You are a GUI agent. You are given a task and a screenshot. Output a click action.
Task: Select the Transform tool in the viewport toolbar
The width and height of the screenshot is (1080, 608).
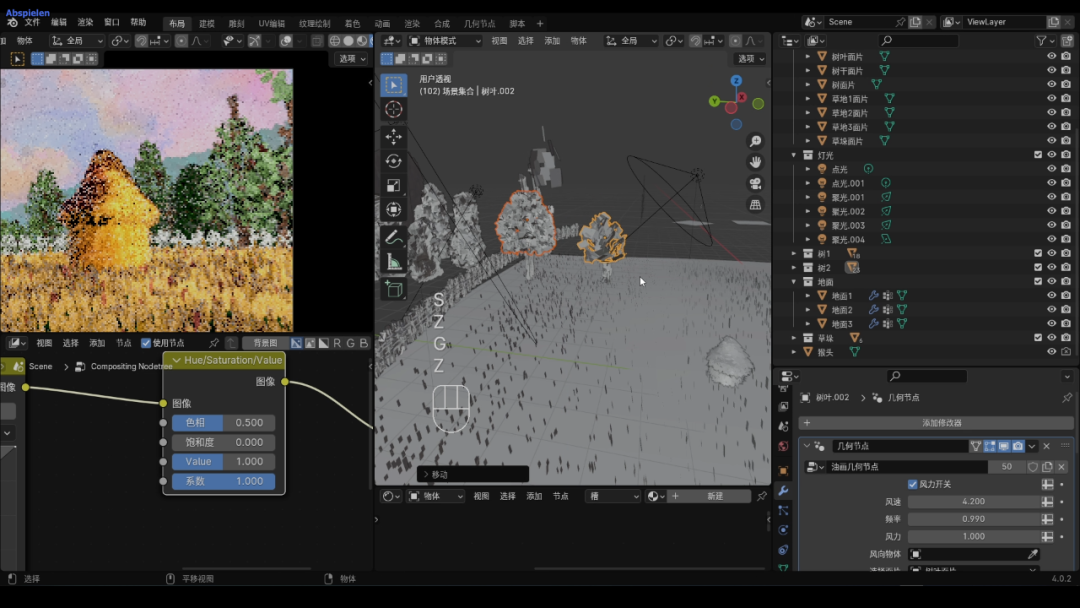(394, 209)
